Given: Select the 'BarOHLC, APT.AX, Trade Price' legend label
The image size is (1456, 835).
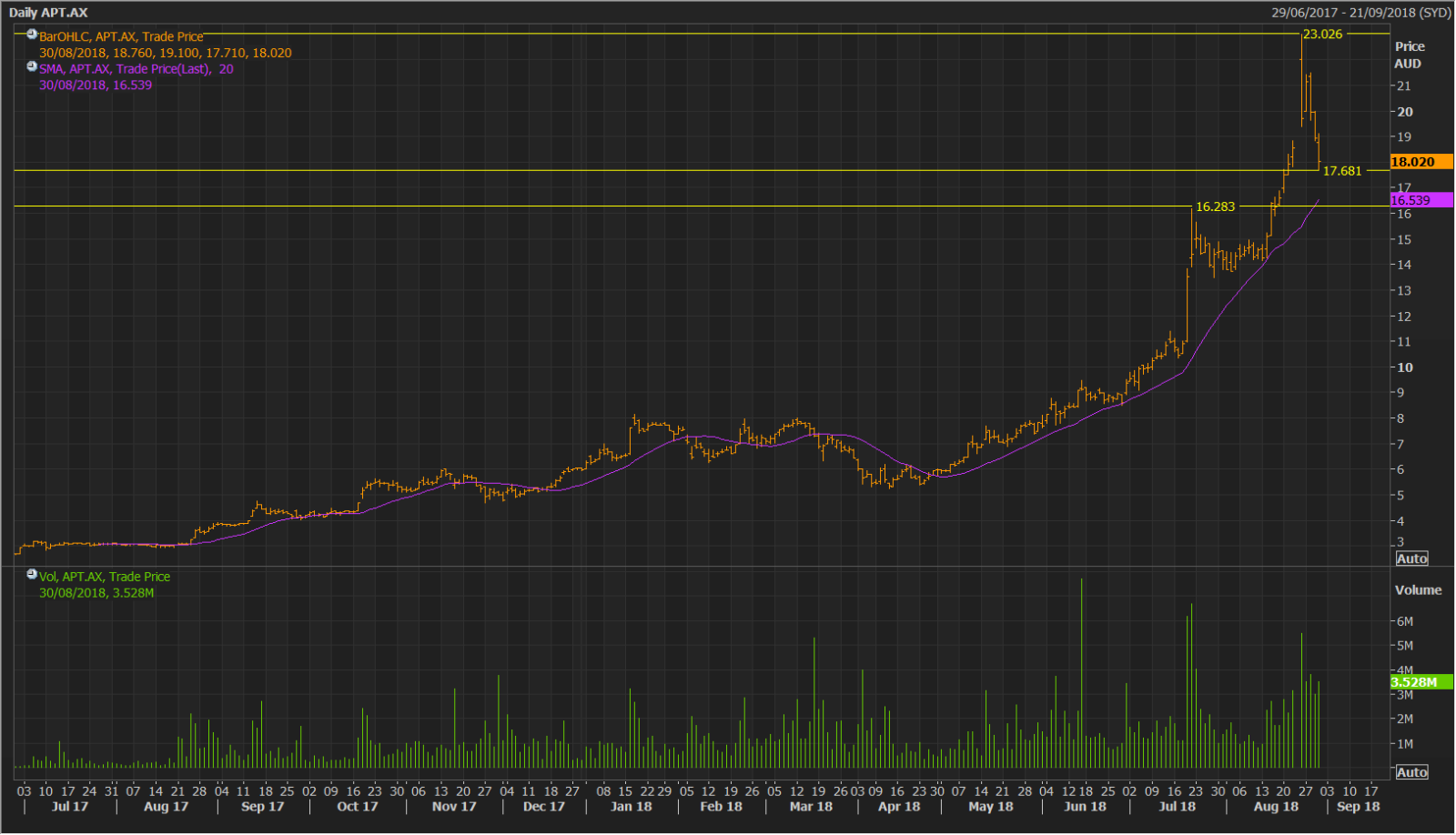Looking at the screenshot, I should [121, 36].
